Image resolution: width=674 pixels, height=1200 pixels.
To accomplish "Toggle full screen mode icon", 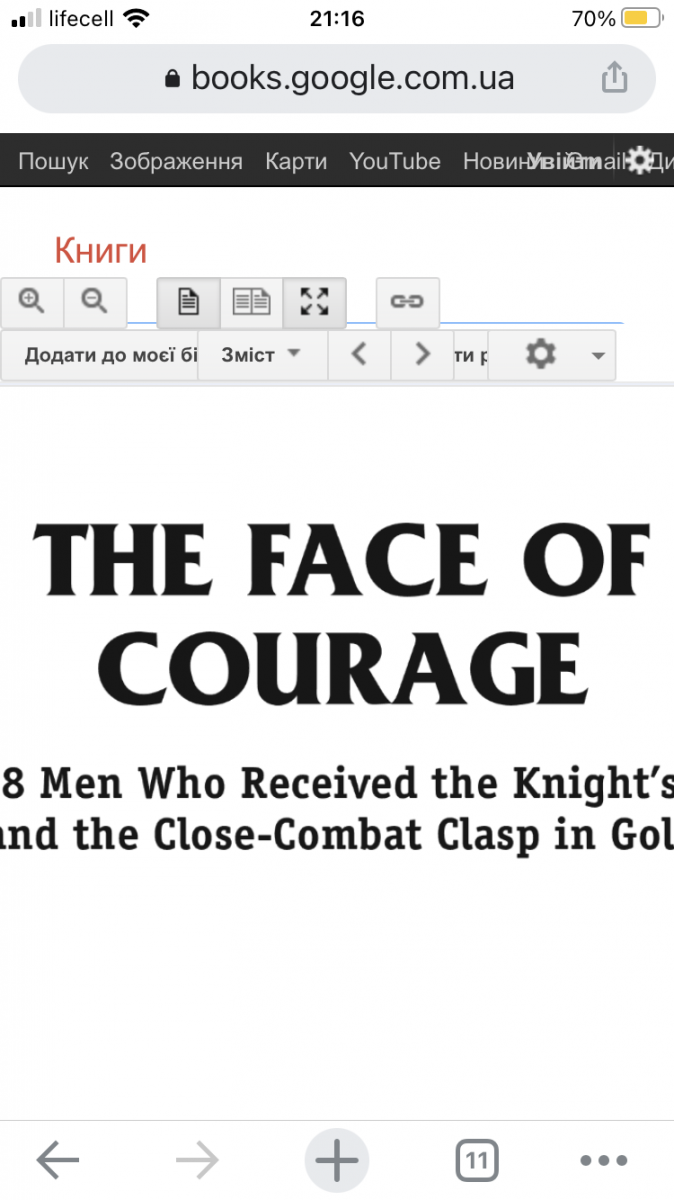I will (315, 302).
